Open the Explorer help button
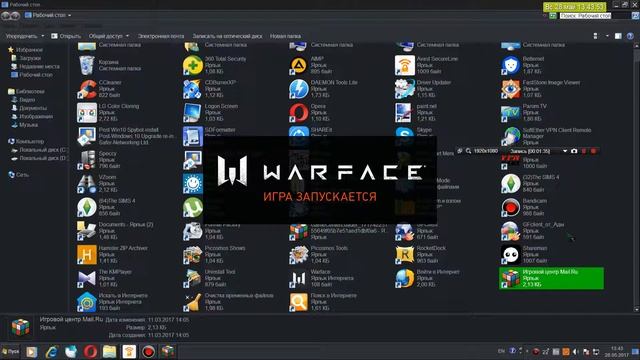Image resolution: width=640 pixels, height=360 pixels. tap(630, 36)
